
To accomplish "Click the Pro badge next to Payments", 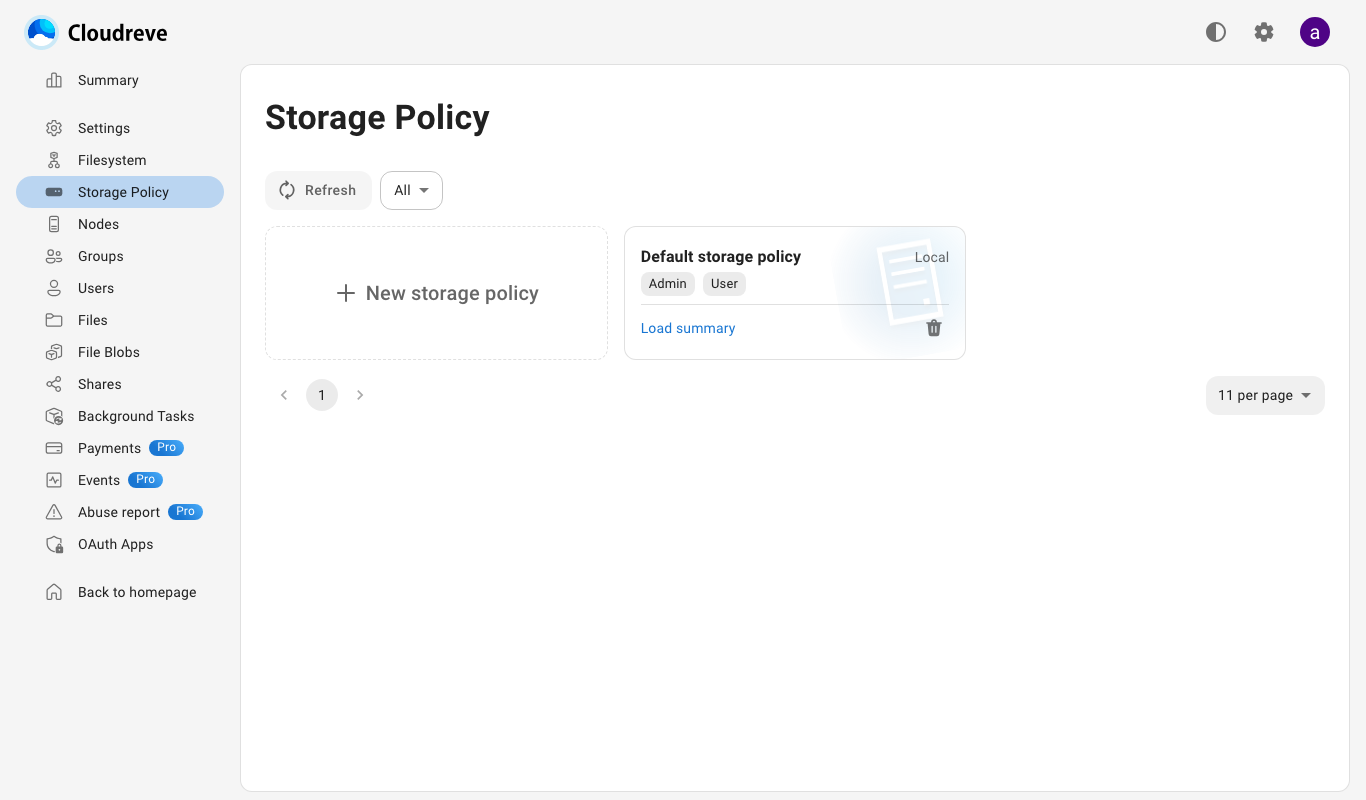I will click(167, 447).
